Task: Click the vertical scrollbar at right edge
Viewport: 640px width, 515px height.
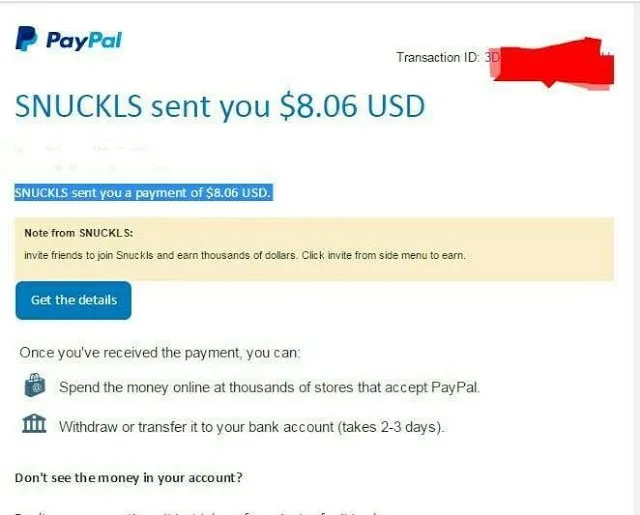Action: click(636, 258)
